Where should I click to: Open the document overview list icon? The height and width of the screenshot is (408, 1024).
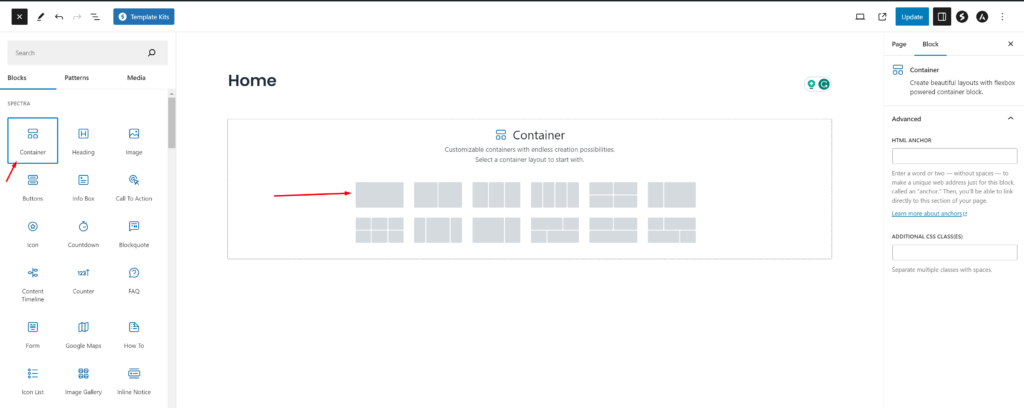click(95, 17)
